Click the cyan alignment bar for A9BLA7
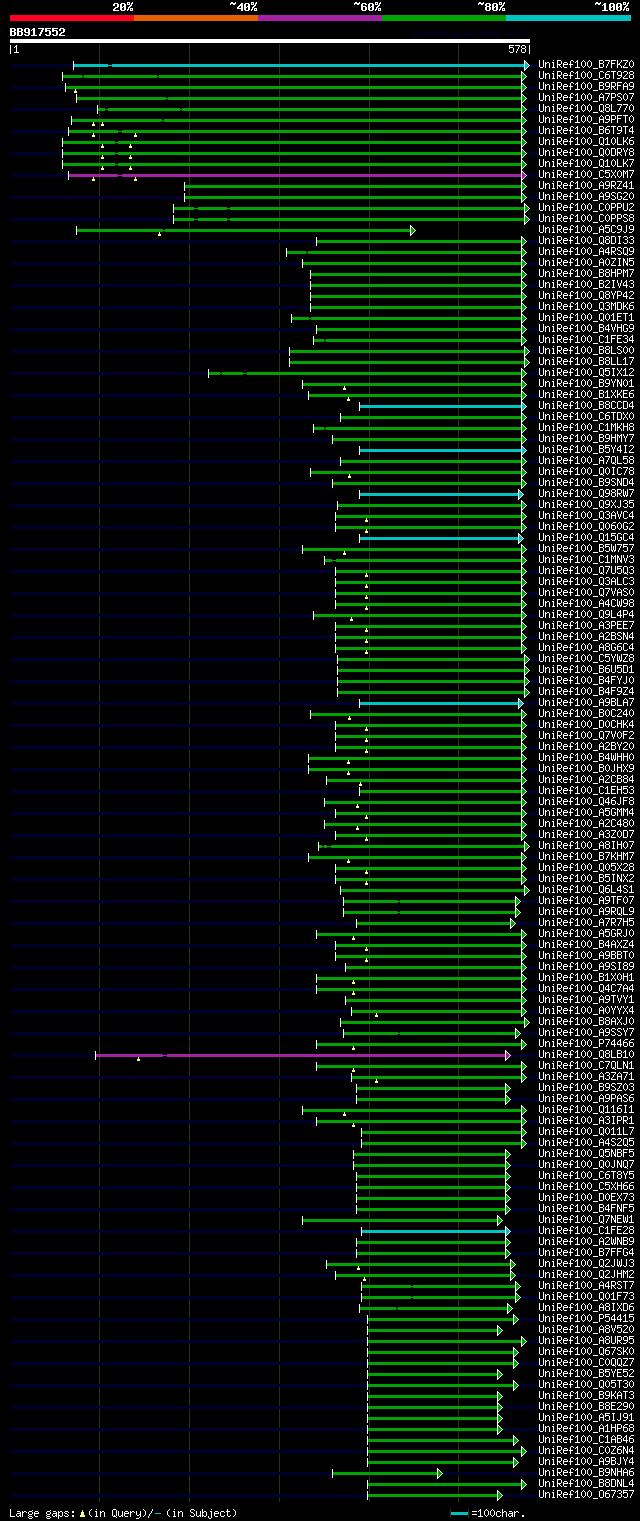640x1521 pixels. point(441,702)
